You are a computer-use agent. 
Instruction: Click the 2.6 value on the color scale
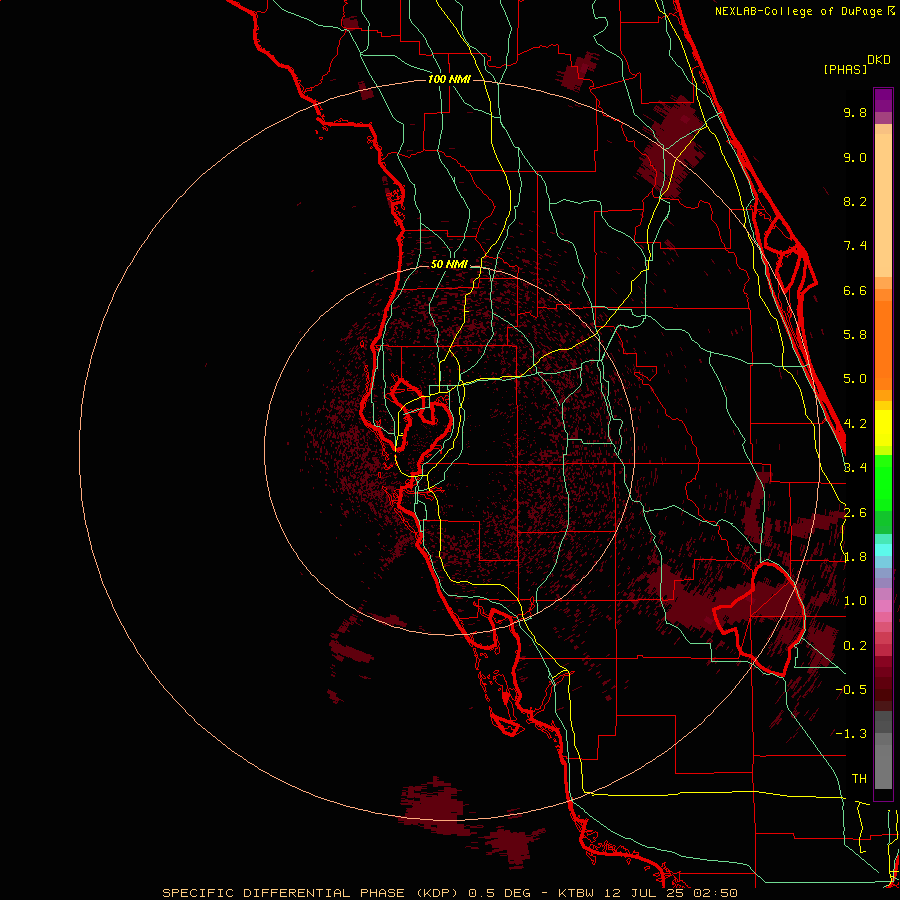click(x=855, y=513)
